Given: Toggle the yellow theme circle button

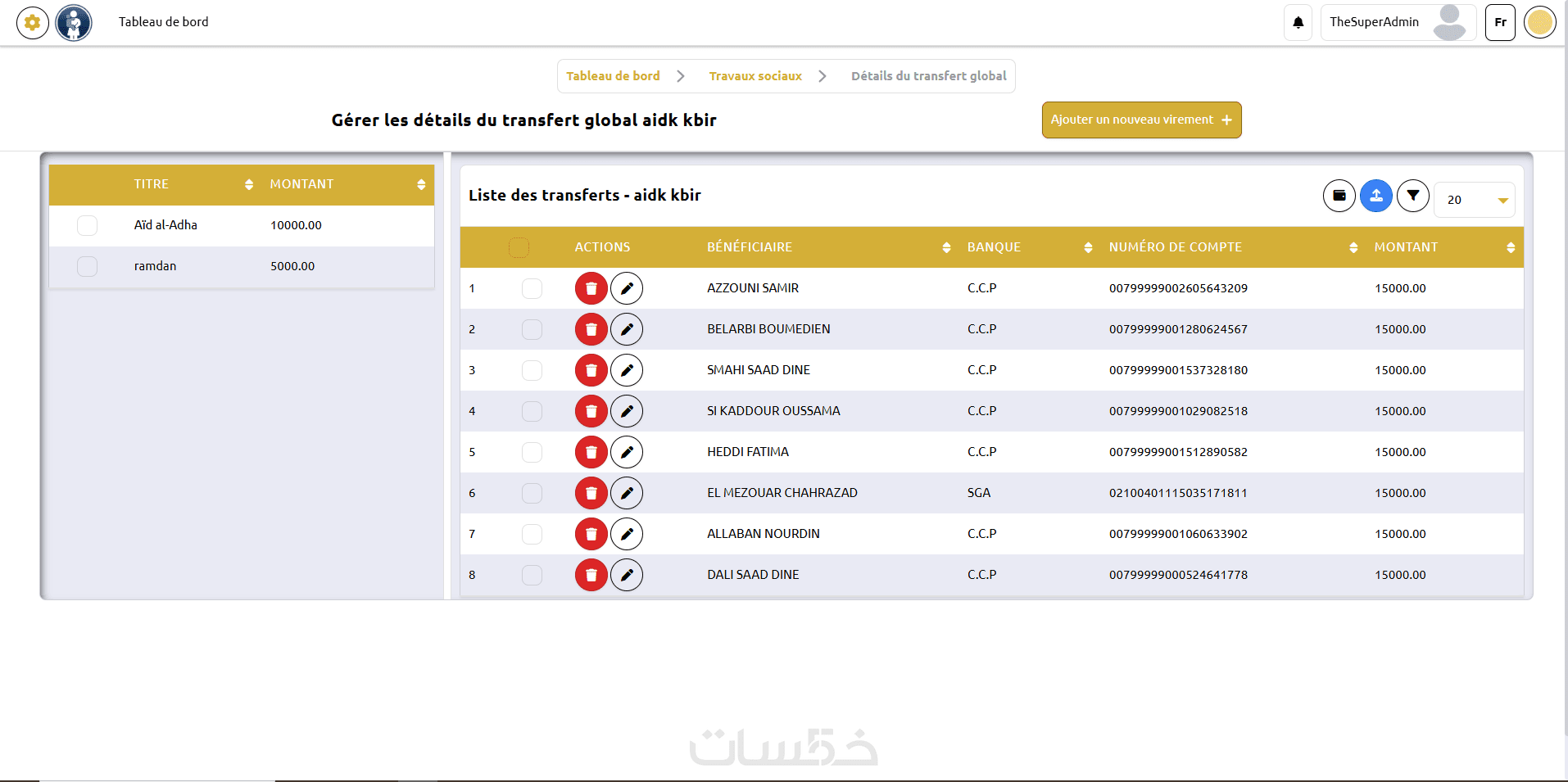Looking at the screenshot, I should pyautogui.click(x=1540, y=22).
